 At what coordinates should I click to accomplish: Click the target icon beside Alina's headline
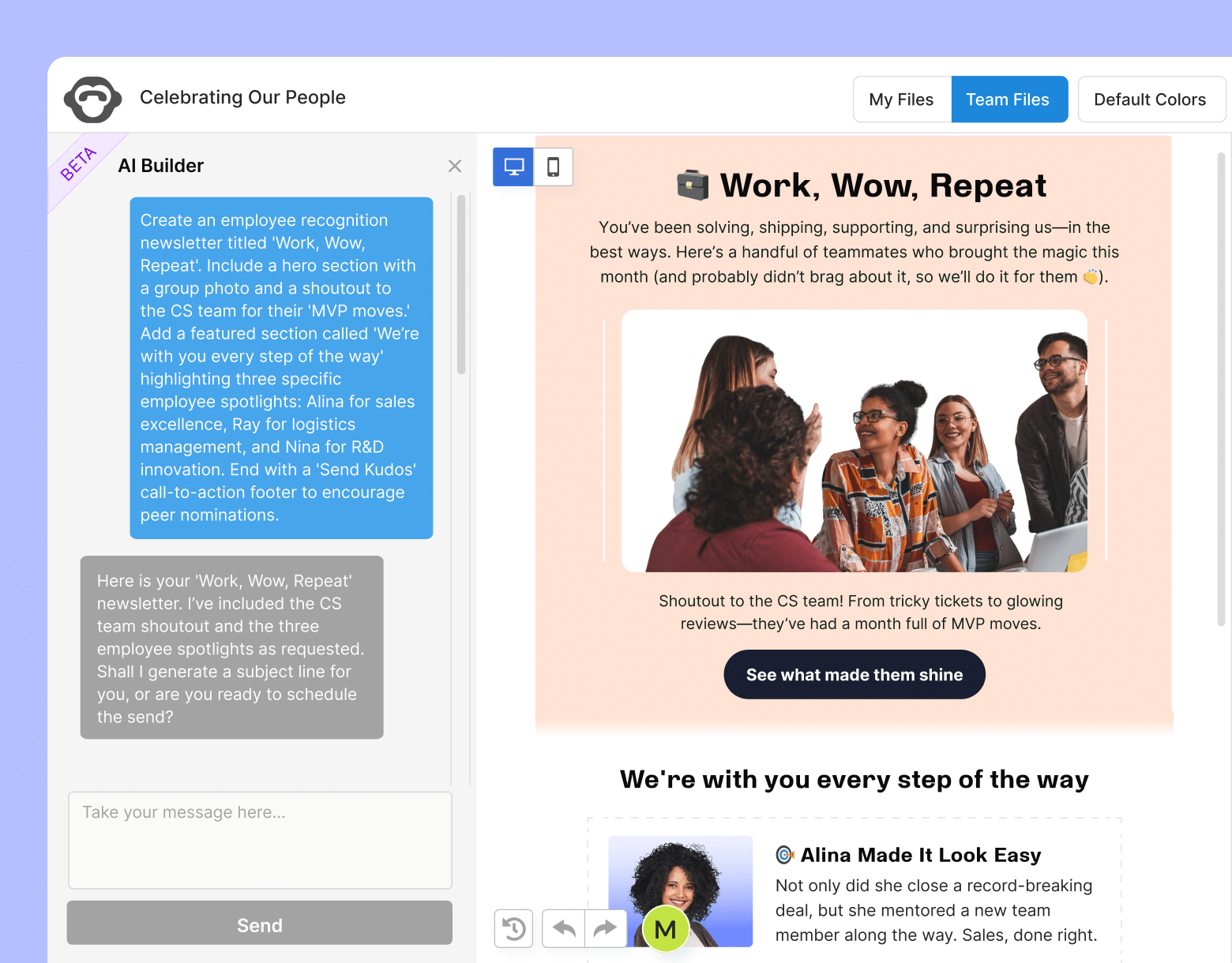tap(783, 855)
